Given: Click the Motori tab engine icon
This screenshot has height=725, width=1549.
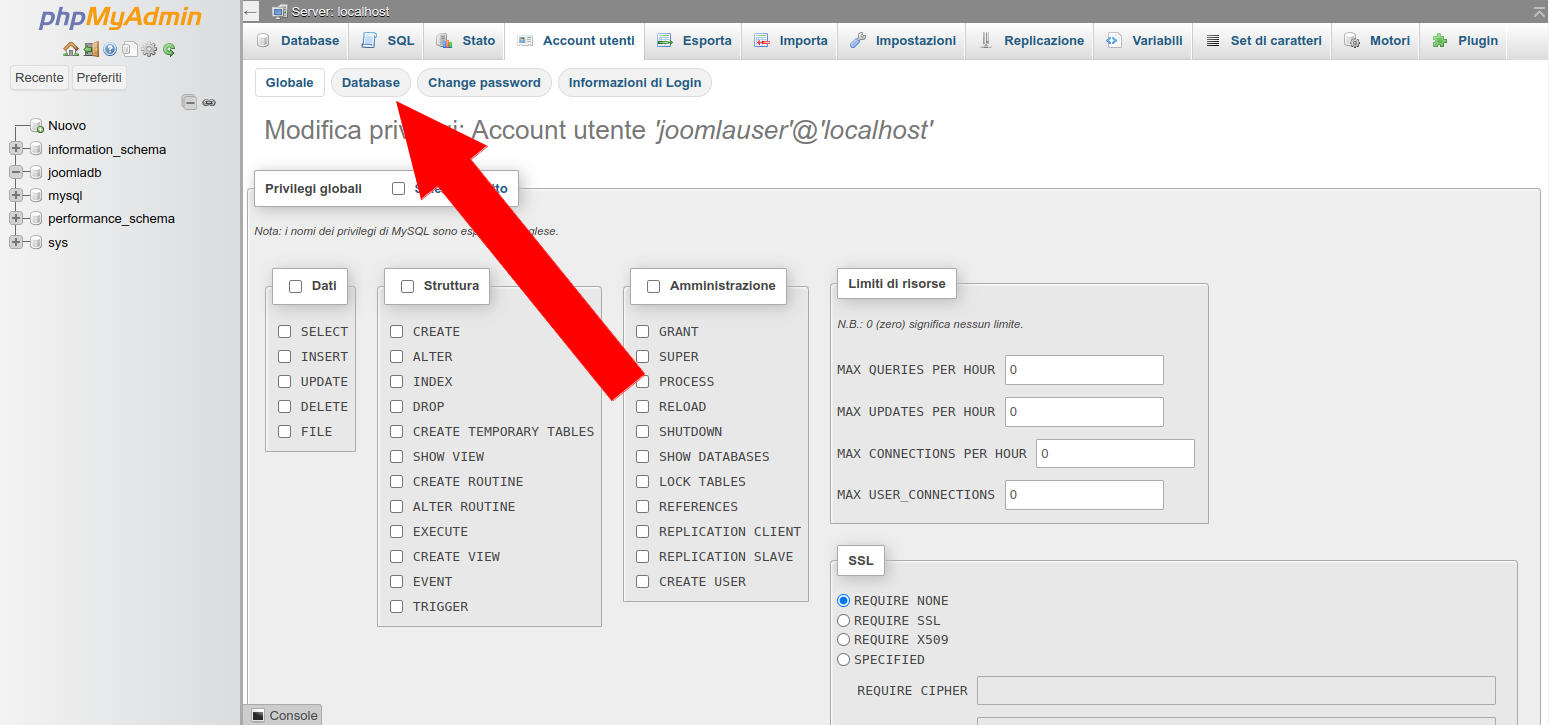Looking at the screenshot, I should 1352,41.
